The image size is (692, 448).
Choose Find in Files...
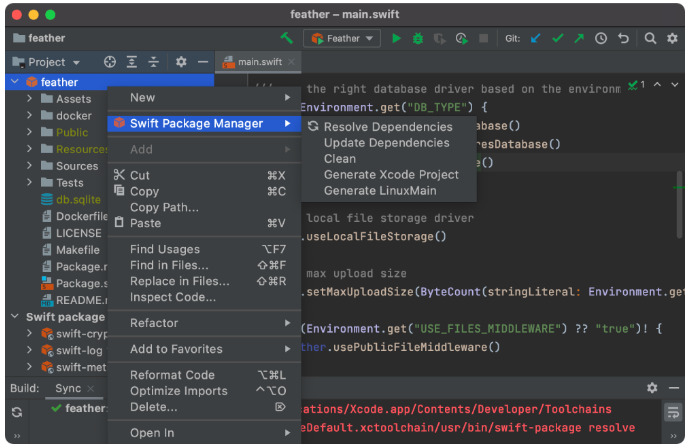tap(204, 265)
